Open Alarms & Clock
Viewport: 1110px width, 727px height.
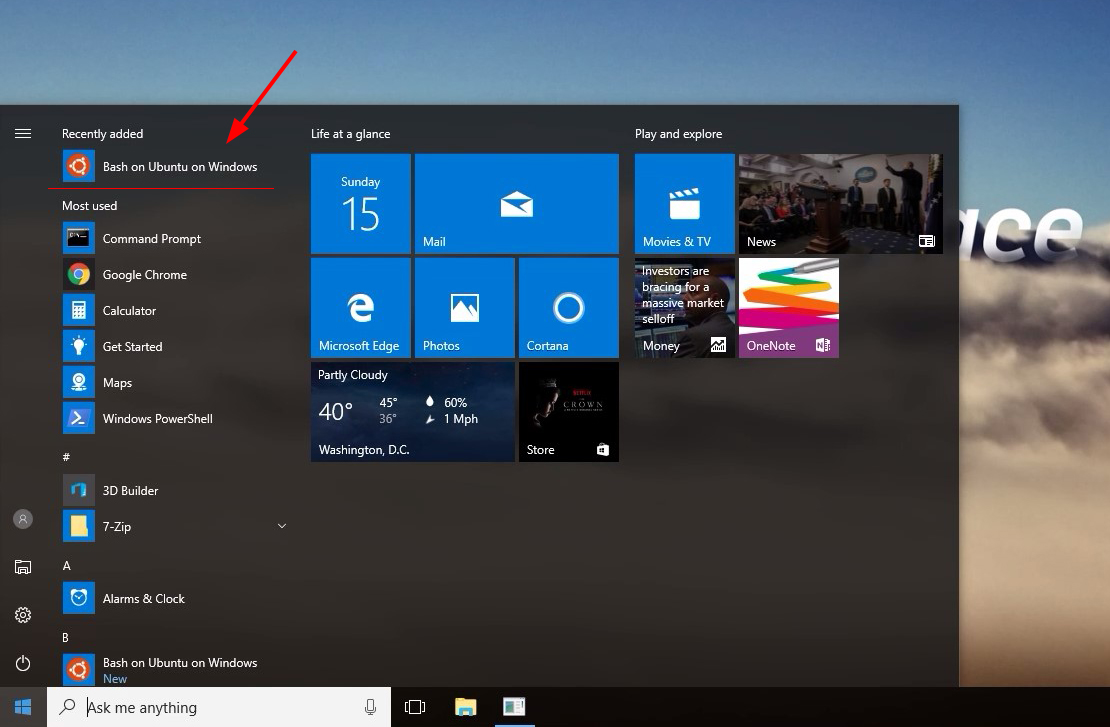173,599
